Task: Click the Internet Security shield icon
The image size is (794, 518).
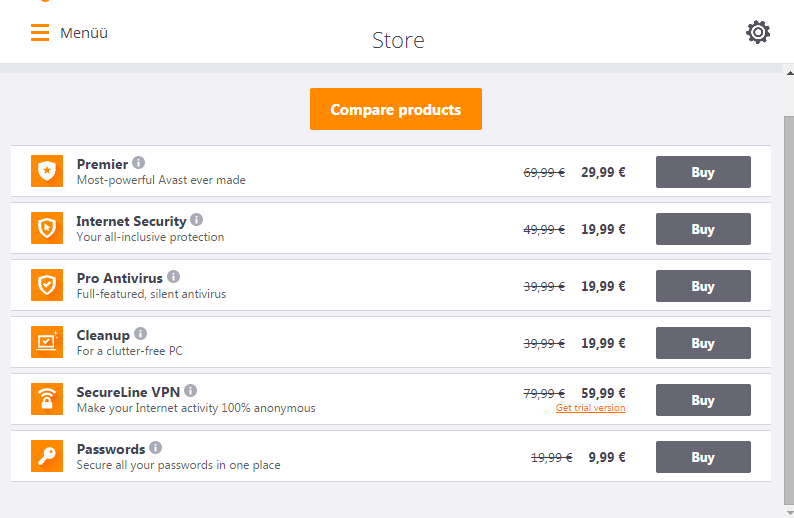Action: (47, 228)
